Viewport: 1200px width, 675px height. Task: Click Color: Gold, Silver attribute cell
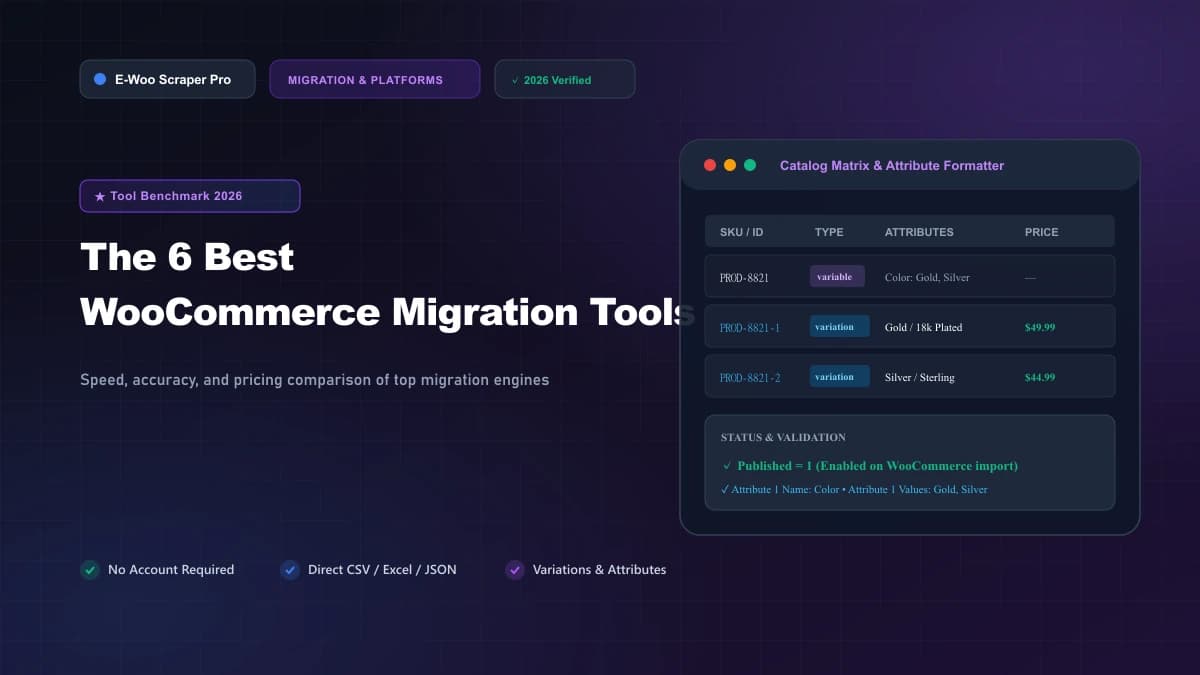(x=927, y=277)
